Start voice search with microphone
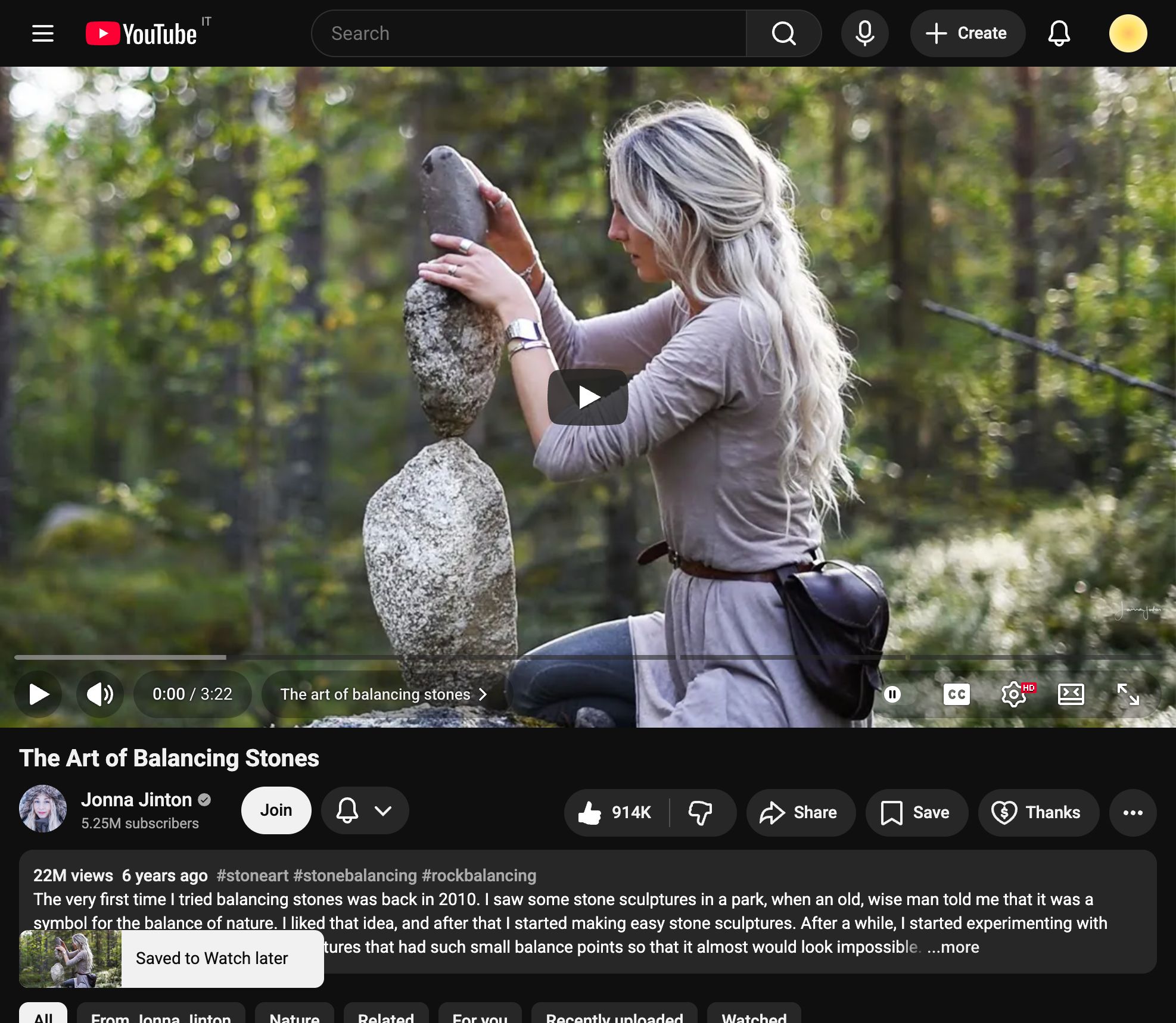Screen dimensions: 1176x1023 point(864,33)
